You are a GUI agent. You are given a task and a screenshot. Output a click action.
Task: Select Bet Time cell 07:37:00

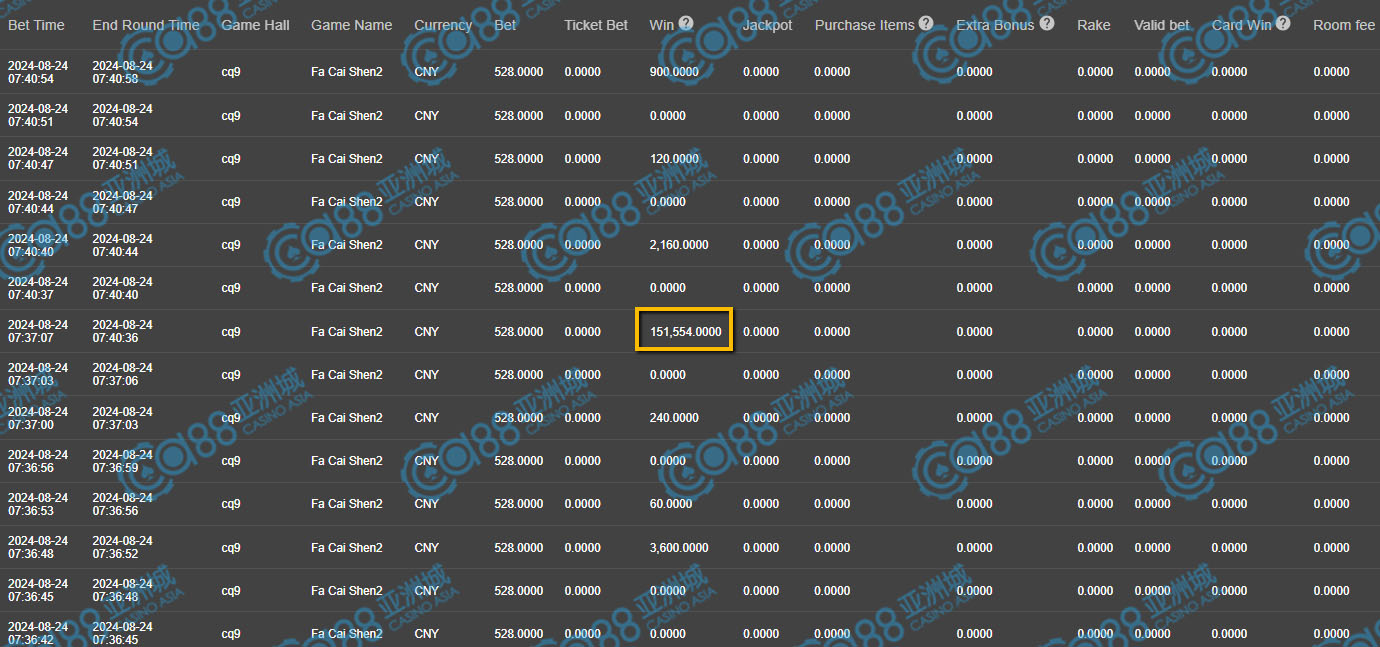tap(38, 418)
